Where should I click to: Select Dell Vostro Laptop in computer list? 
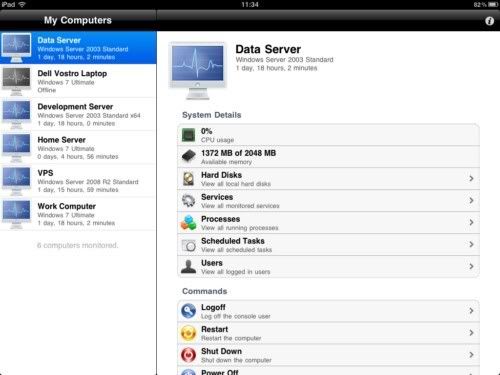78,81
